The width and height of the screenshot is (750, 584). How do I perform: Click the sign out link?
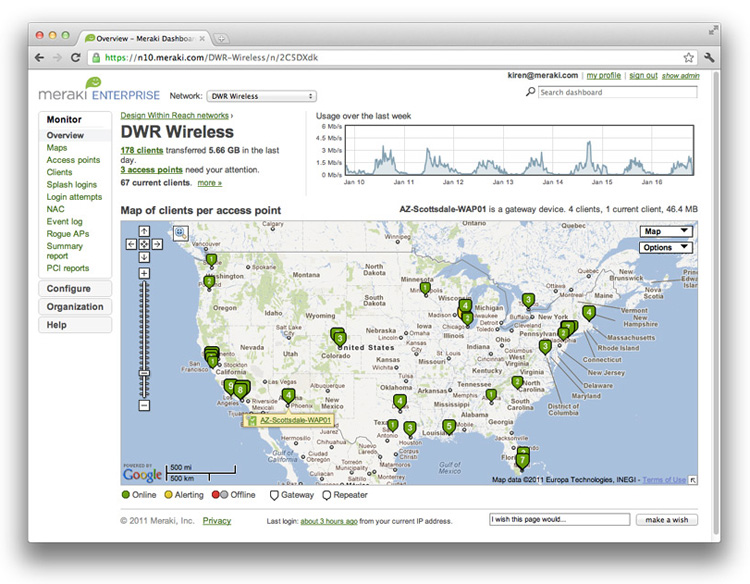pos(643,76)
